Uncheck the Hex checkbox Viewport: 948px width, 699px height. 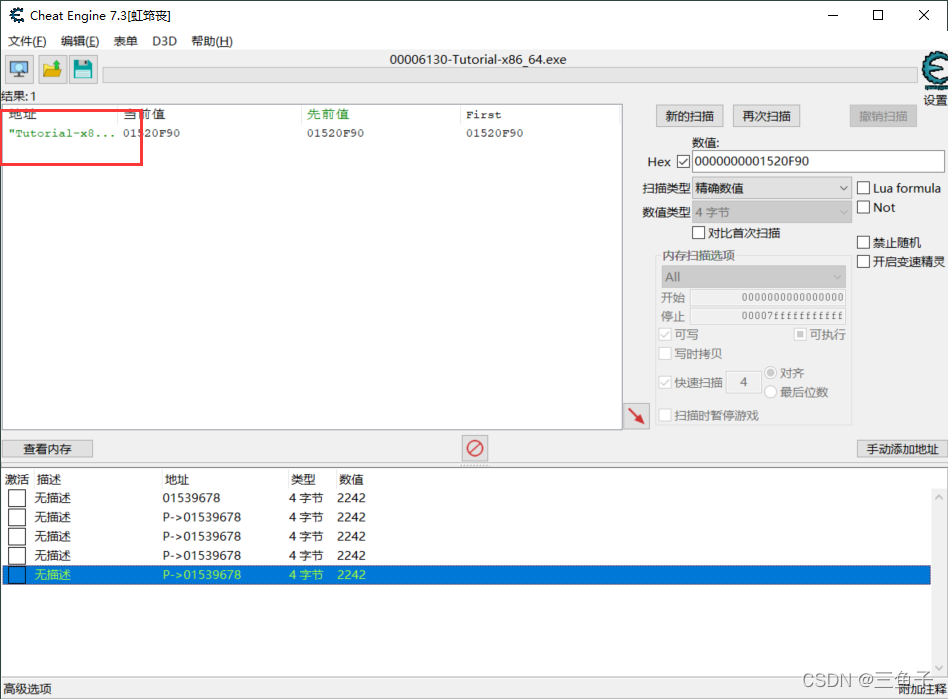(x=683, y=161)
